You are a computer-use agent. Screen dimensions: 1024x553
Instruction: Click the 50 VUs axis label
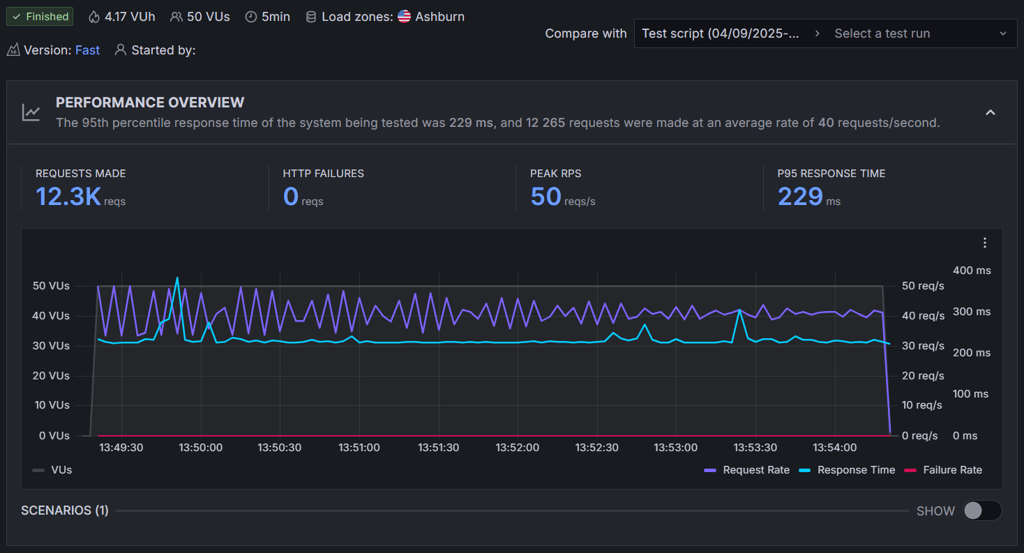pos(51,286)
